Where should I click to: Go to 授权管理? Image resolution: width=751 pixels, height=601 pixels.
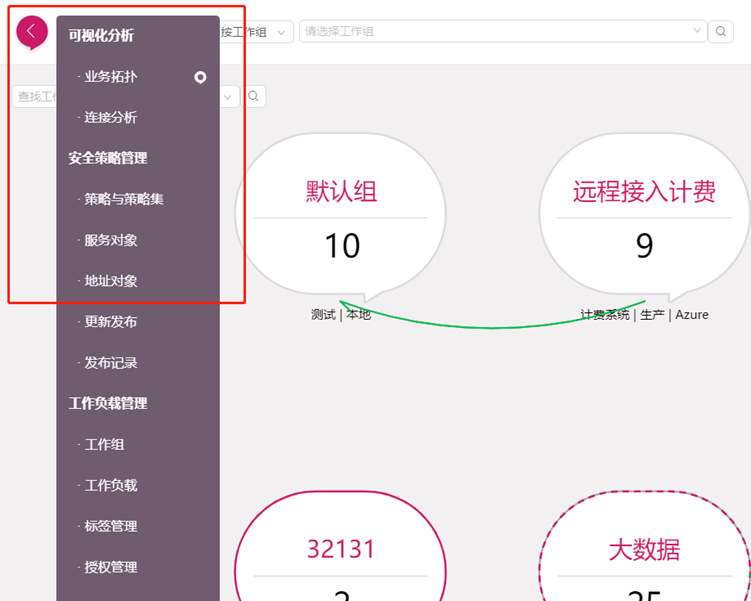point(111,567)
